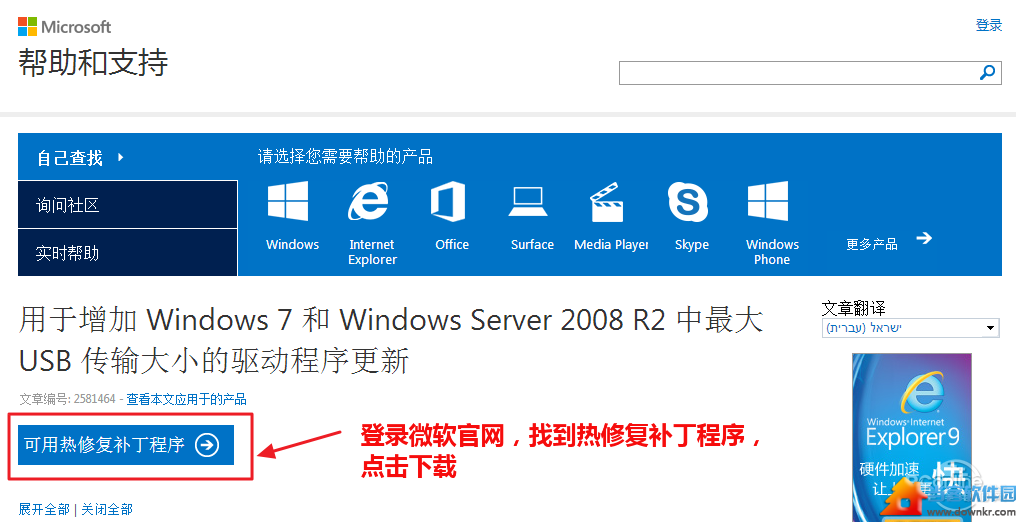
Task: Click the 关闭全部 link
Action: pos(107,509)
